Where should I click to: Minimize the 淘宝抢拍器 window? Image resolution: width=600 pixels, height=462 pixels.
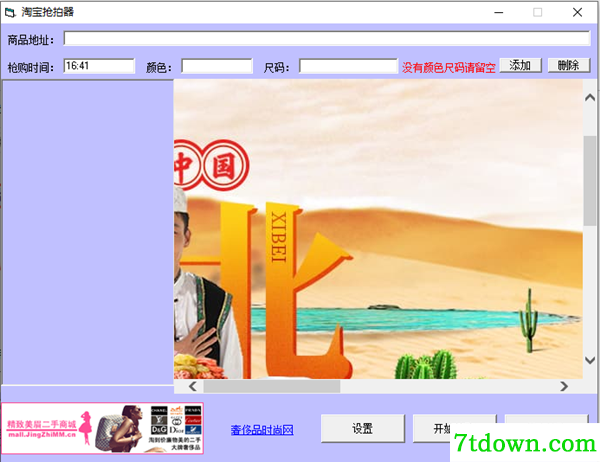click(x=499, y=13)
